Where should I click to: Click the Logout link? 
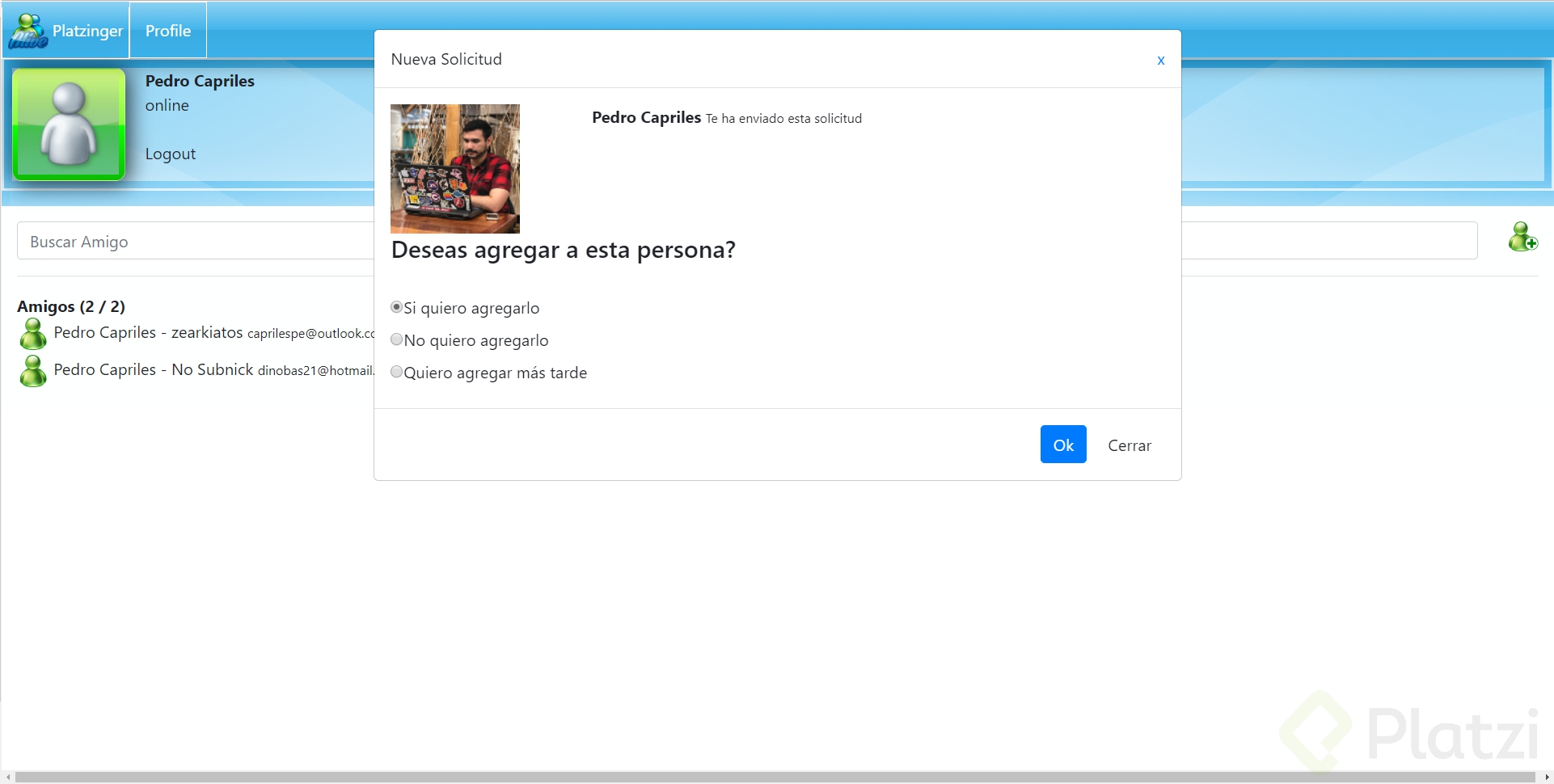click(x=170, y=154)
